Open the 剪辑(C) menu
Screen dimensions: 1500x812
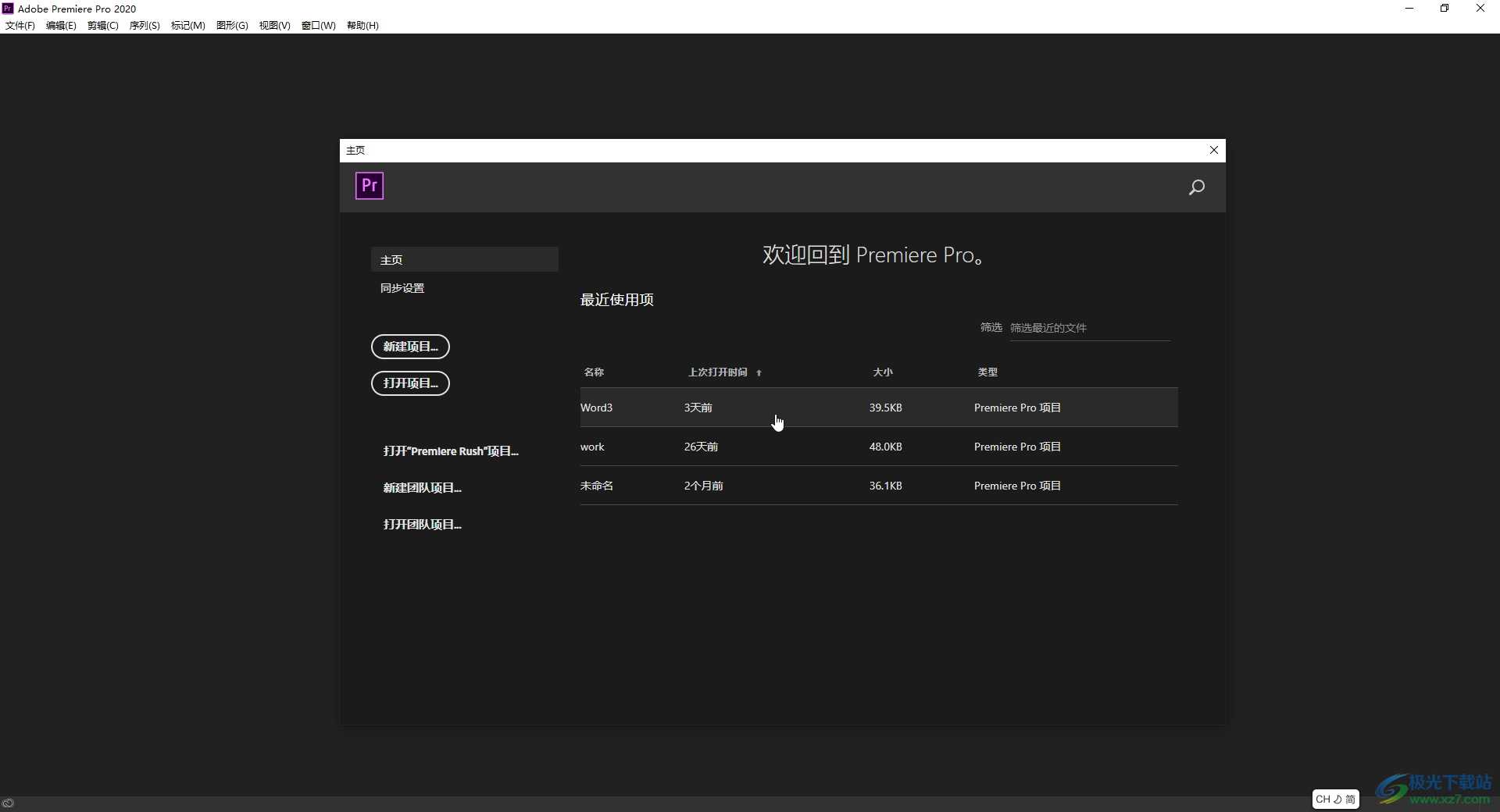tap(103, 26)
